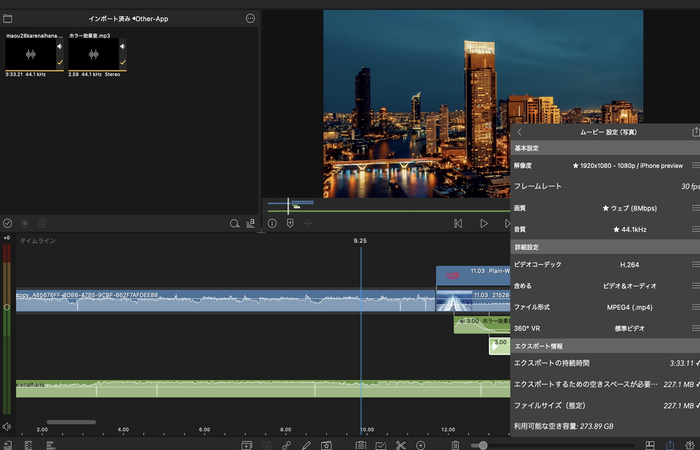Jump to start with skip-back button
700x450 pixels.
point(458,224)
